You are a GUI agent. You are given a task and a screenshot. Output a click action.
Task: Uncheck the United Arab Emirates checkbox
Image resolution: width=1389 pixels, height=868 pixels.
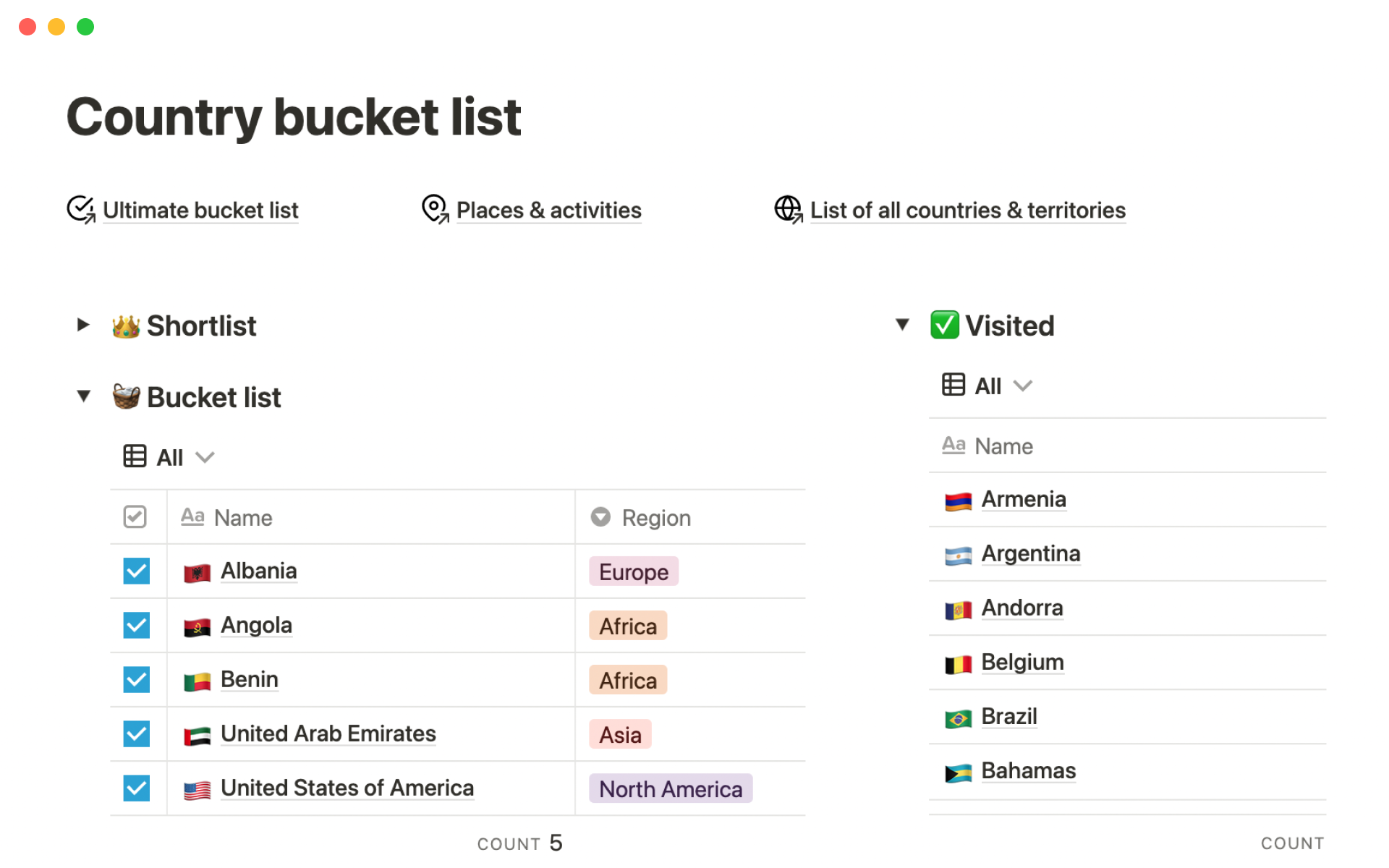(136, 734)
